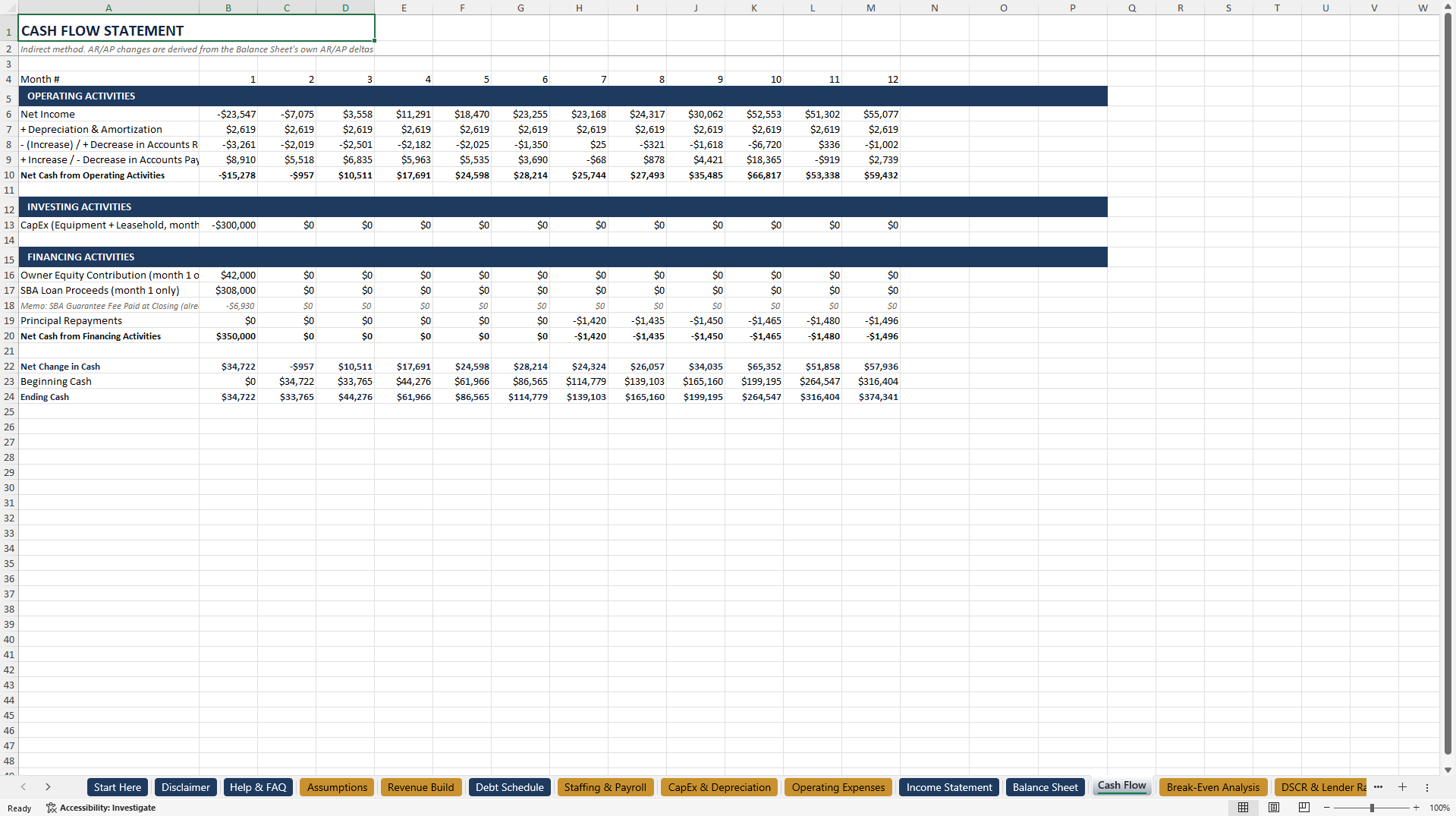Navigate to next sheet tabs arrow
This screenshot has height=816, width=1456.
pyautogui.click(x=48, y=787)
